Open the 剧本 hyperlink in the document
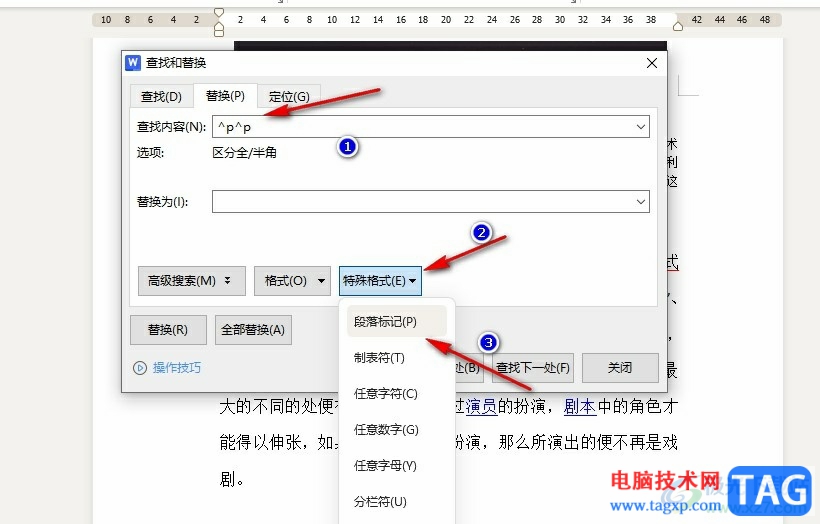Screen dimensions: 820x524 (580, 406)
